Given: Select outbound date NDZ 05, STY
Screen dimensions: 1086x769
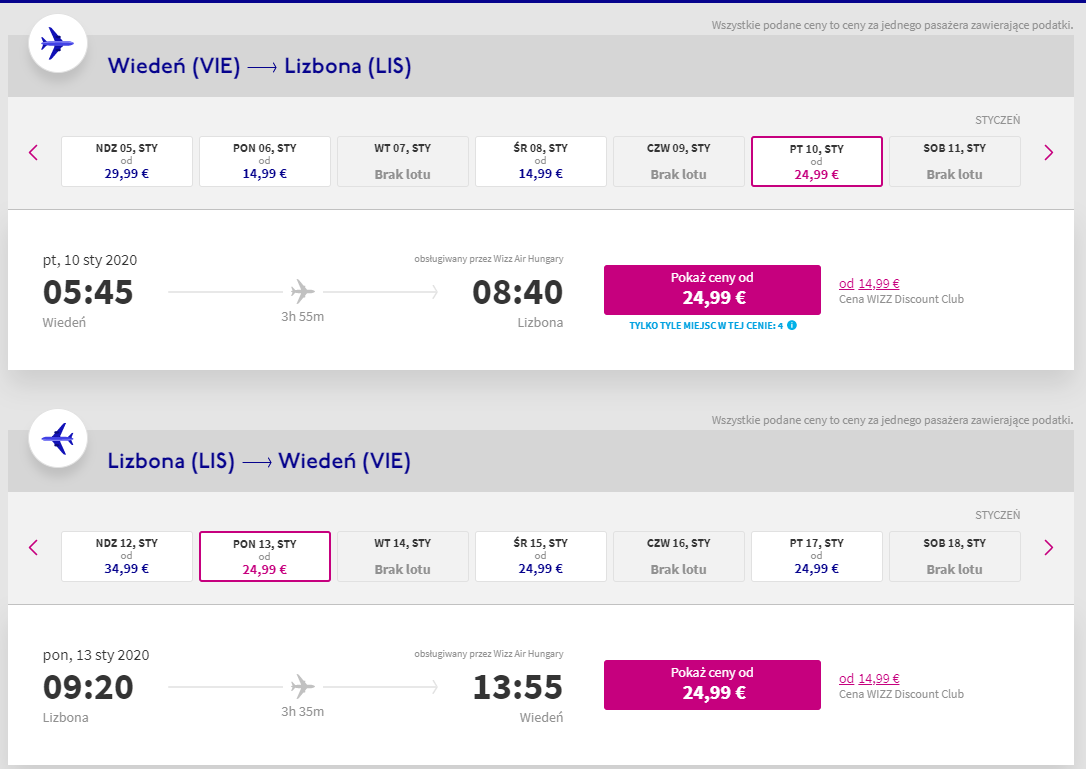Looking at the screenshot, I should [127, 161].
